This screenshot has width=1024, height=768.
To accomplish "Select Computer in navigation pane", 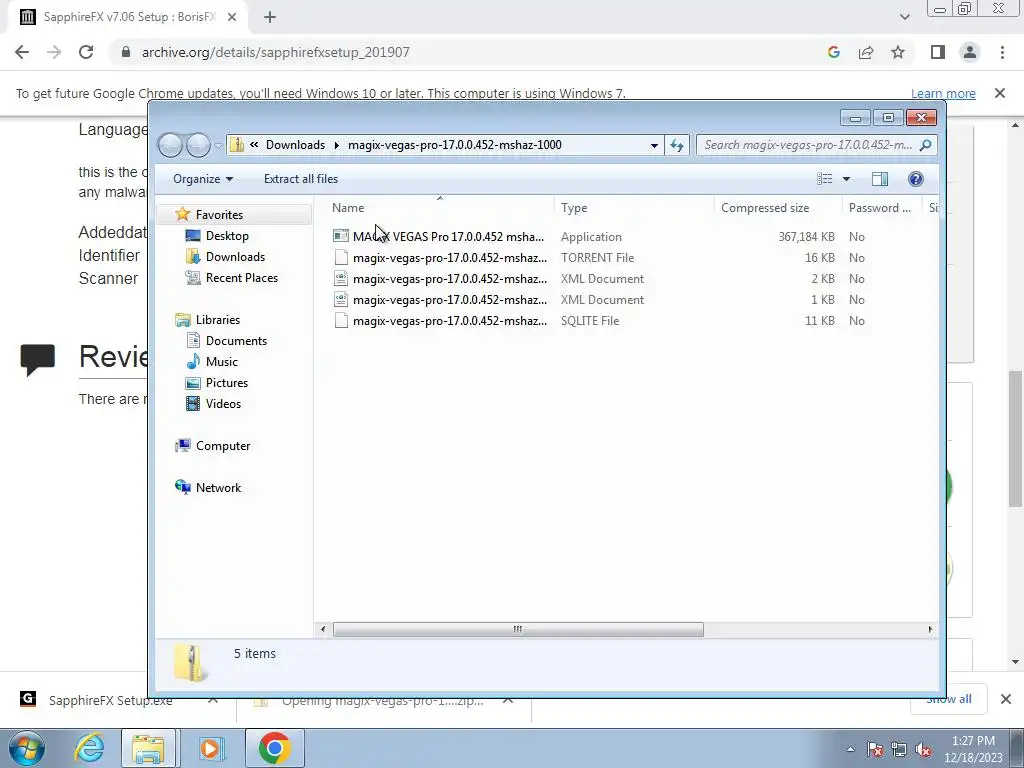I will tap(223, 445).
